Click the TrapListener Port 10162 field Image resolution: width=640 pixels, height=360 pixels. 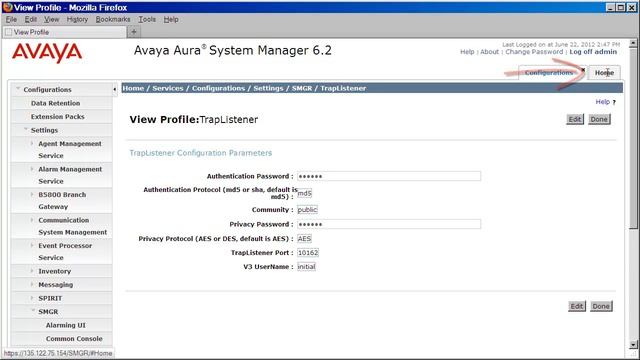308,253
